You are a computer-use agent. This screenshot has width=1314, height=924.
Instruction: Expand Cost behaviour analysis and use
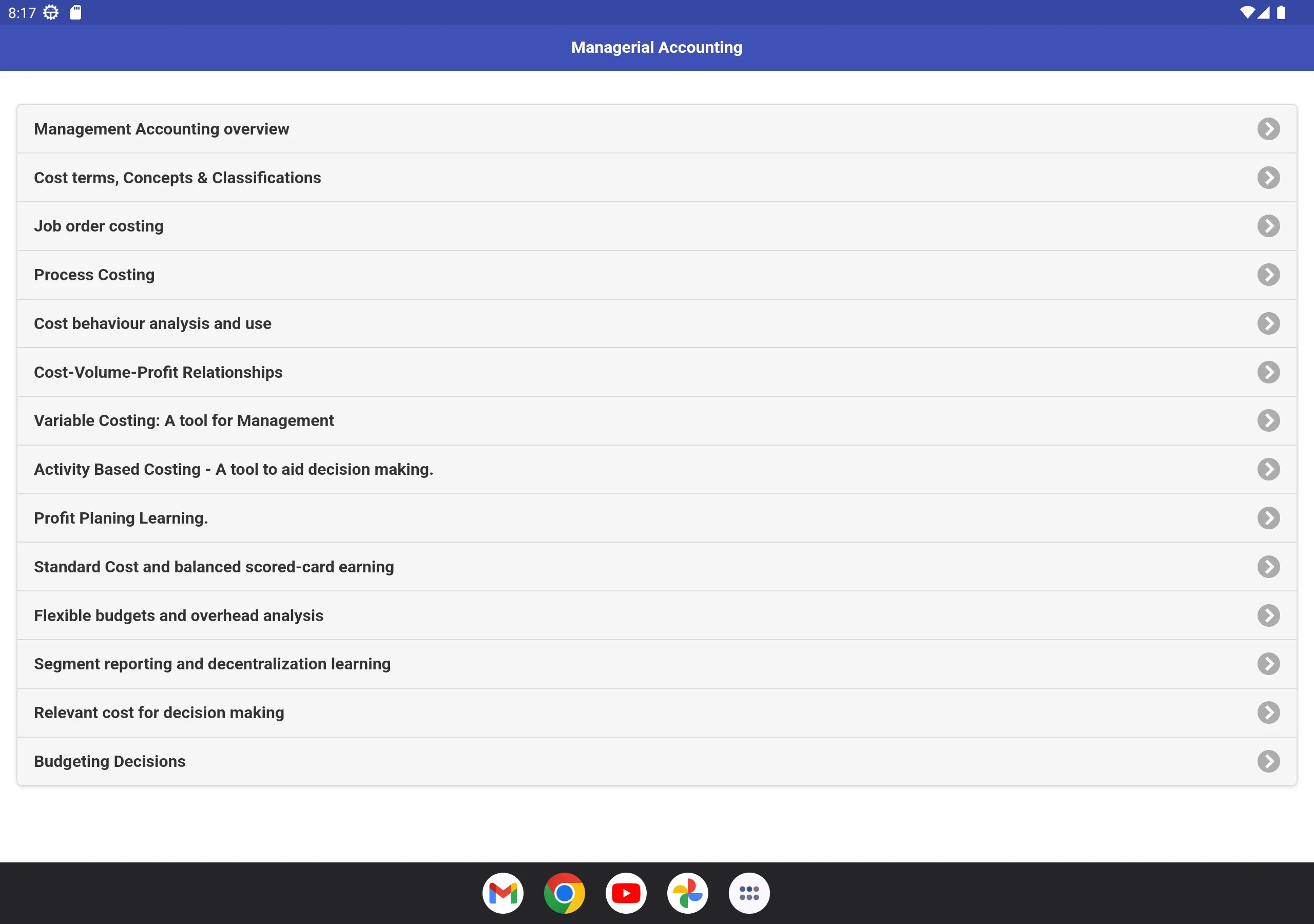pos(657,323)
